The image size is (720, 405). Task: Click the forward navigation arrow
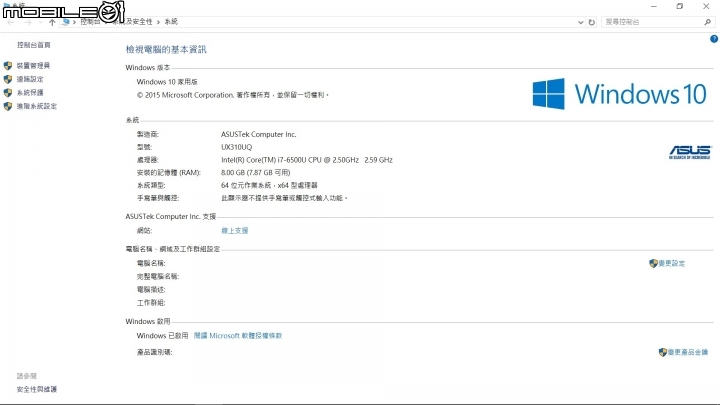pos(28,22)
